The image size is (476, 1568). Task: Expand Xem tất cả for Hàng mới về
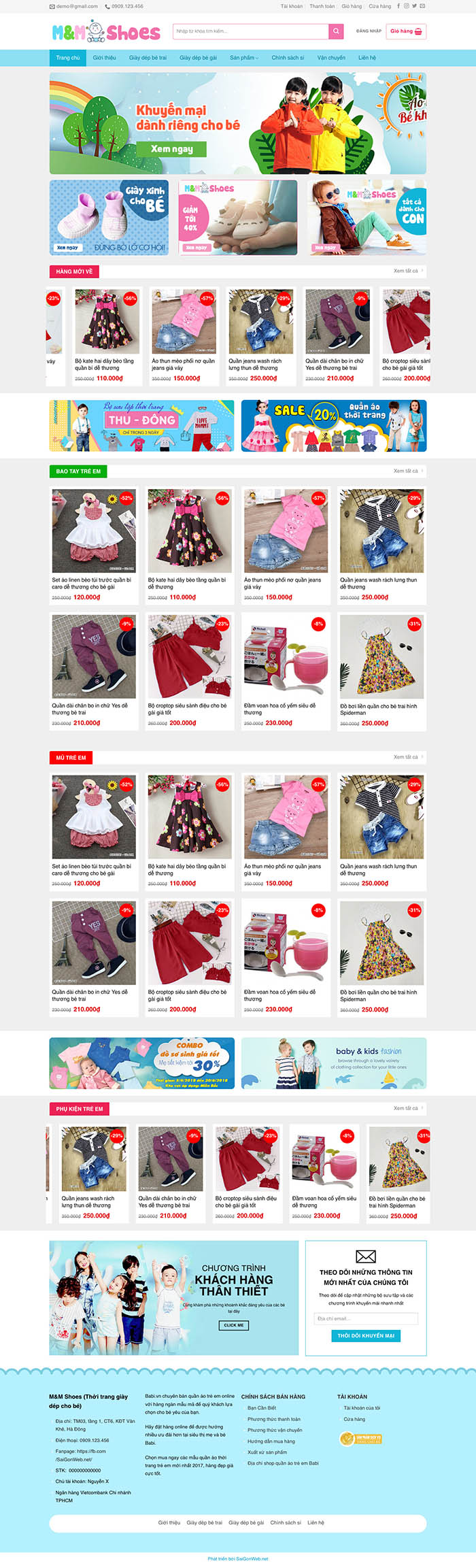click(408, 271)
